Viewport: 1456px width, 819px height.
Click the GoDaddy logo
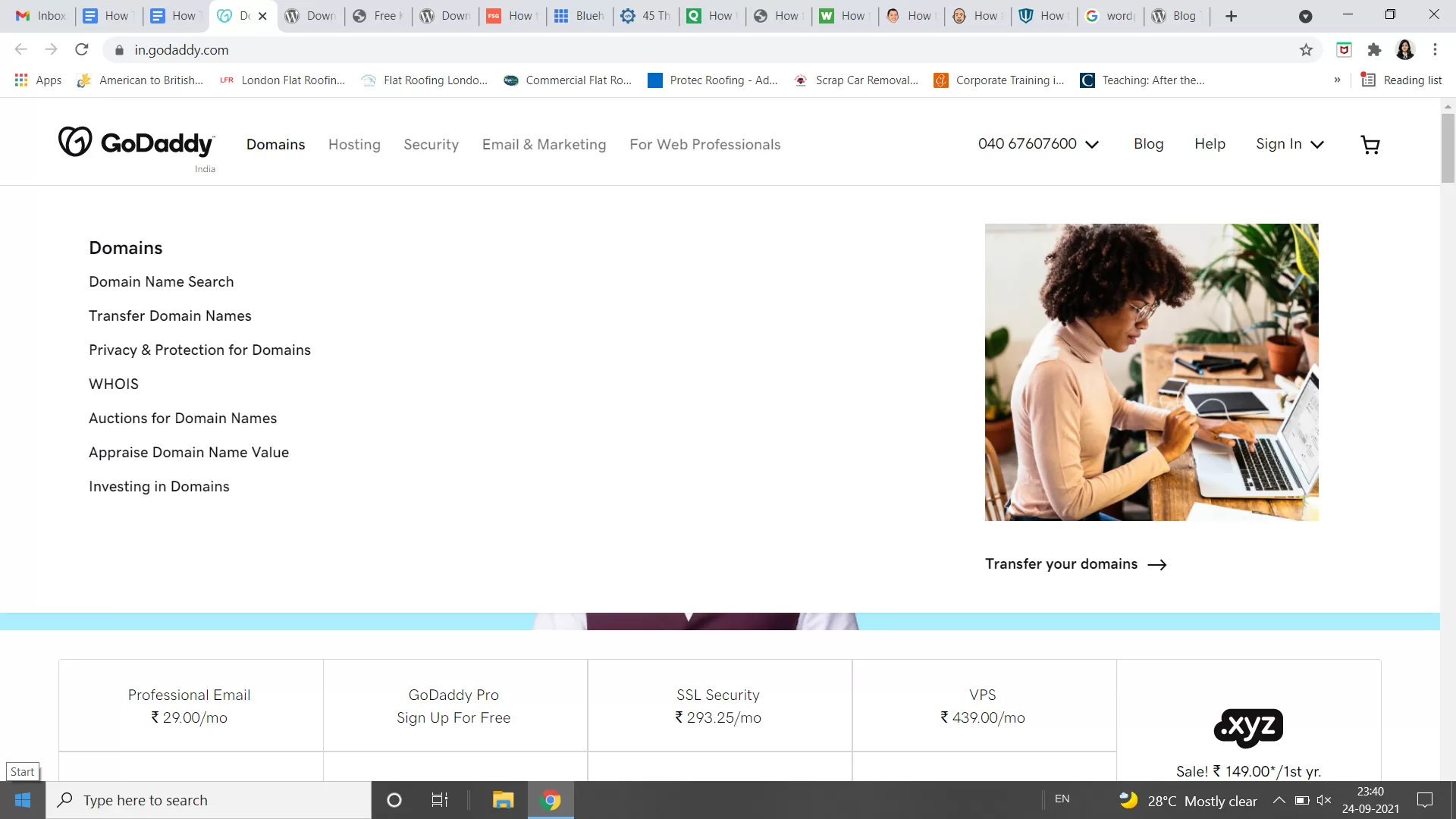tap(136, 143)
